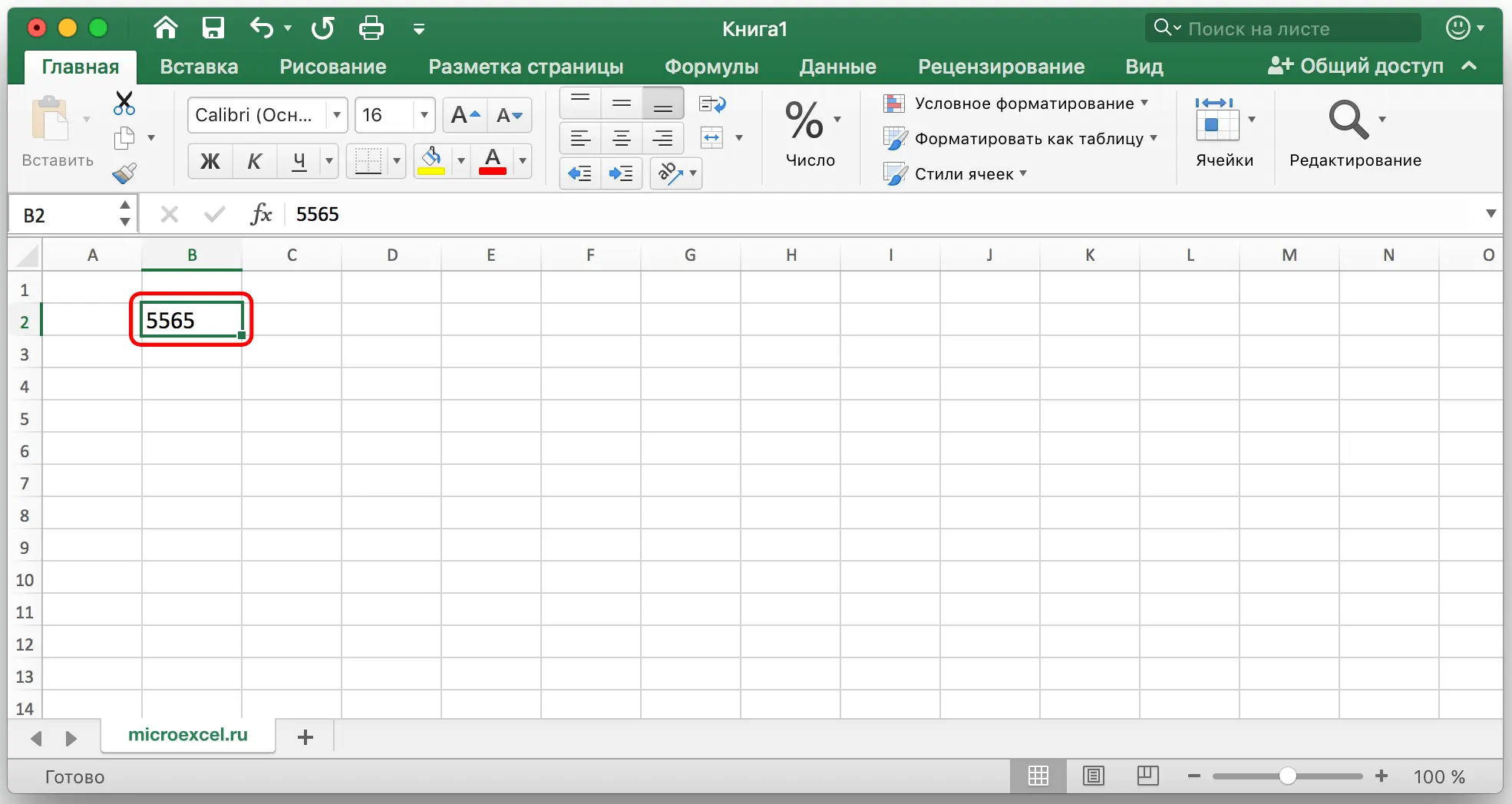Add a new sheet
1512x804 pixels.
tap(305, 737)
